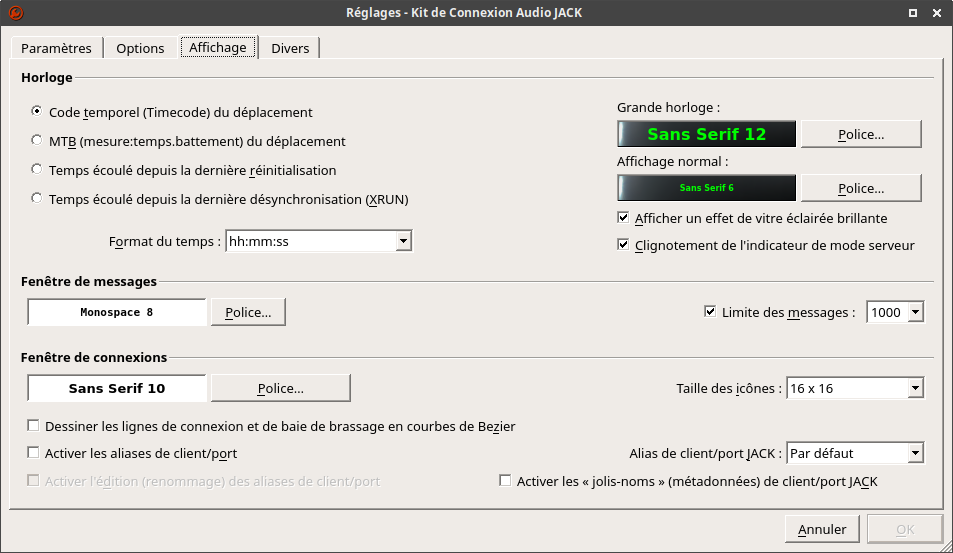Uncheck Limite des messages checkbox
Viewport: 953px width, 553px height.
click(x=710, y=312)
